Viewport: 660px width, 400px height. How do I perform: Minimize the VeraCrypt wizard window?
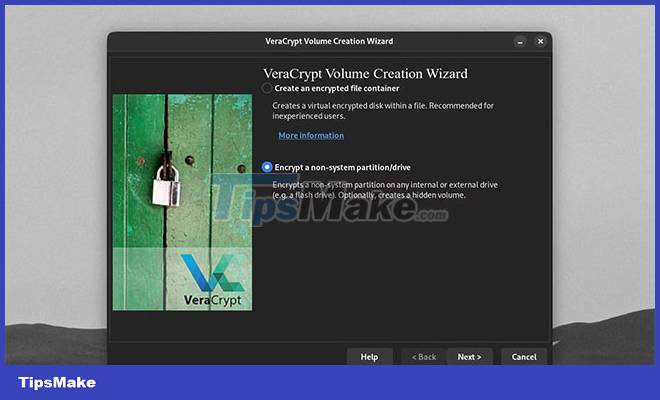[x=520, y=42]
